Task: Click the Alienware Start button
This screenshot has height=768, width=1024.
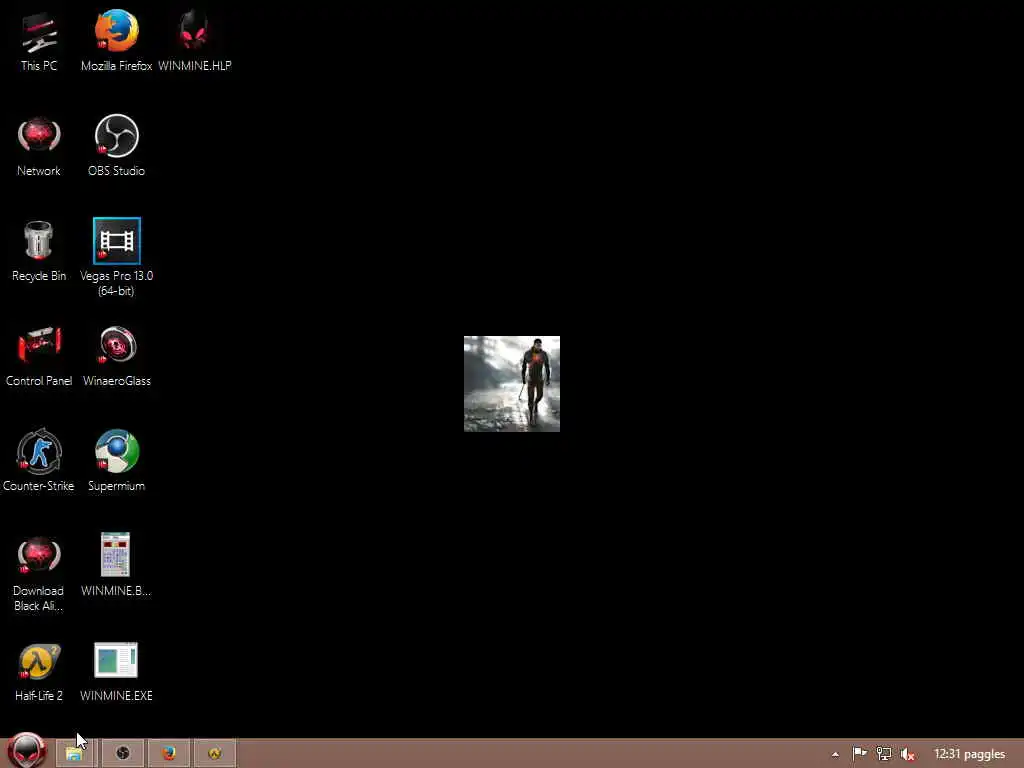Action: (27, 751)
